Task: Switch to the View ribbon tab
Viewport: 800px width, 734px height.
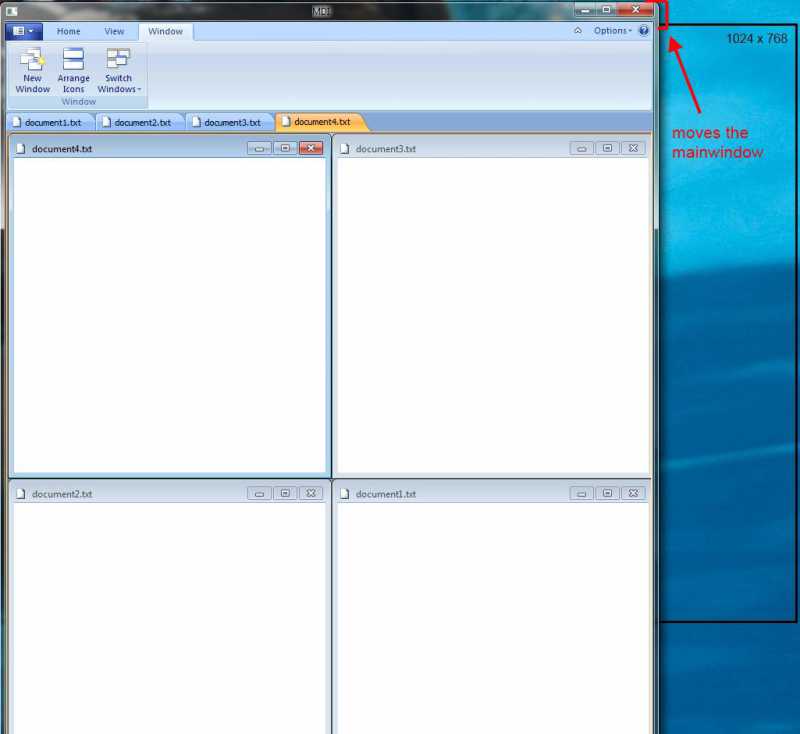Action: coord(114,31)
